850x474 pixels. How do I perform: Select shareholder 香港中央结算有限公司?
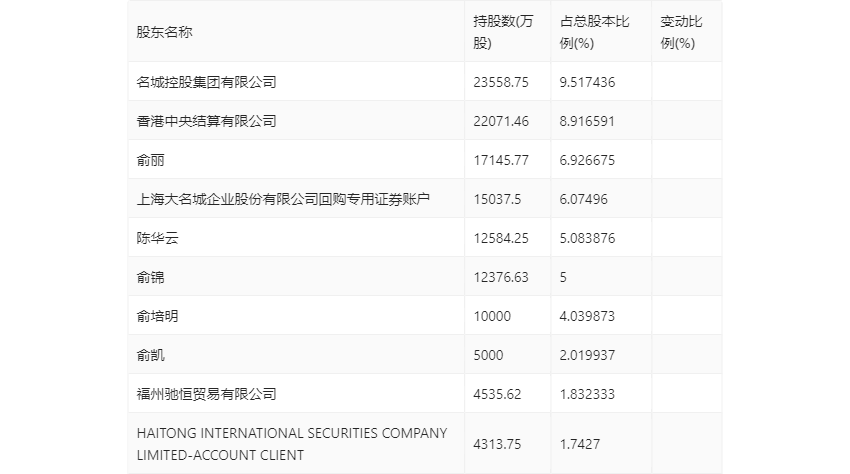click(207, 121)
